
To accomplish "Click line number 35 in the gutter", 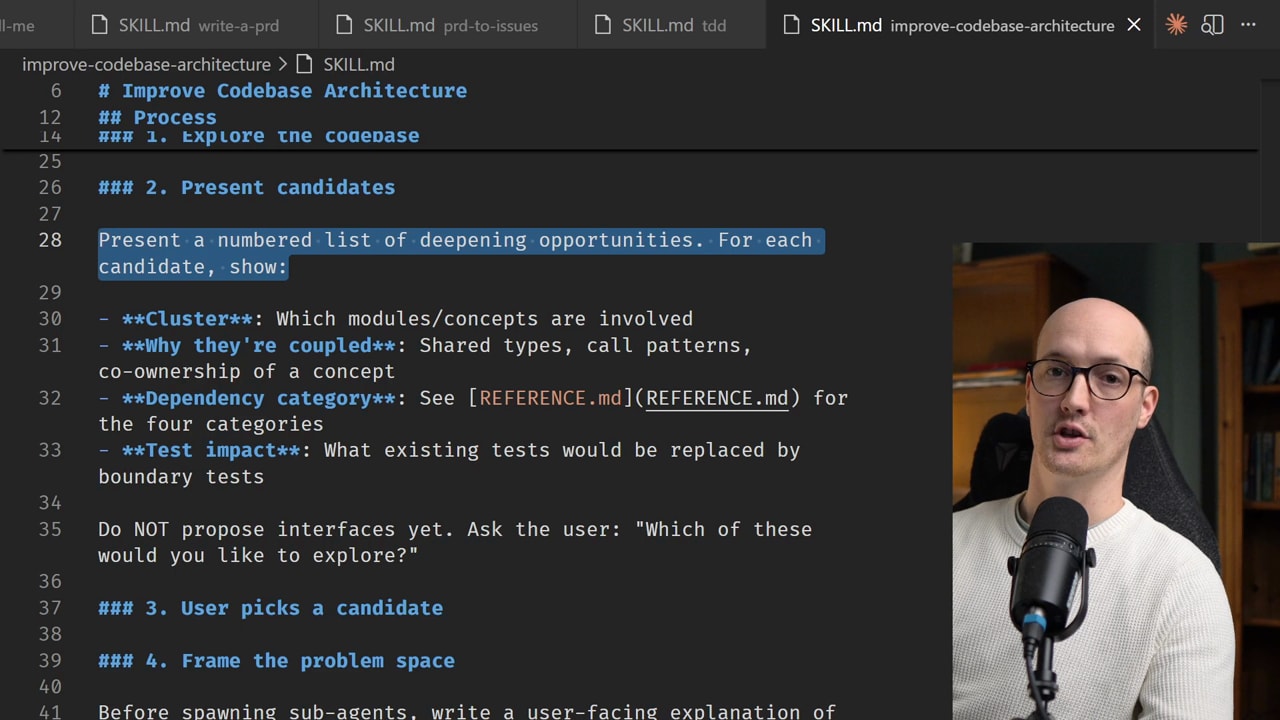I will click(50, 529).
